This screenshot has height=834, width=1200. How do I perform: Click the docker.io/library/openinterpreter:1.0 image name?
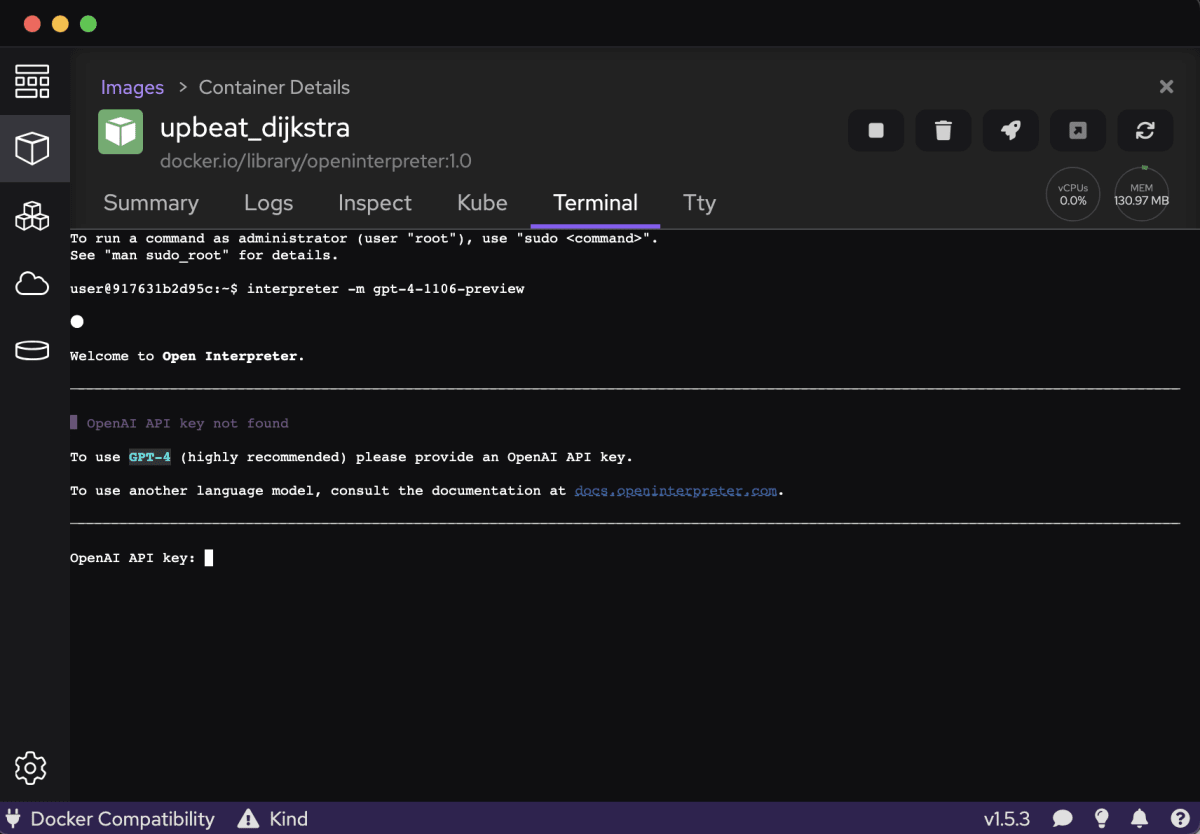(x=316, y=160)
